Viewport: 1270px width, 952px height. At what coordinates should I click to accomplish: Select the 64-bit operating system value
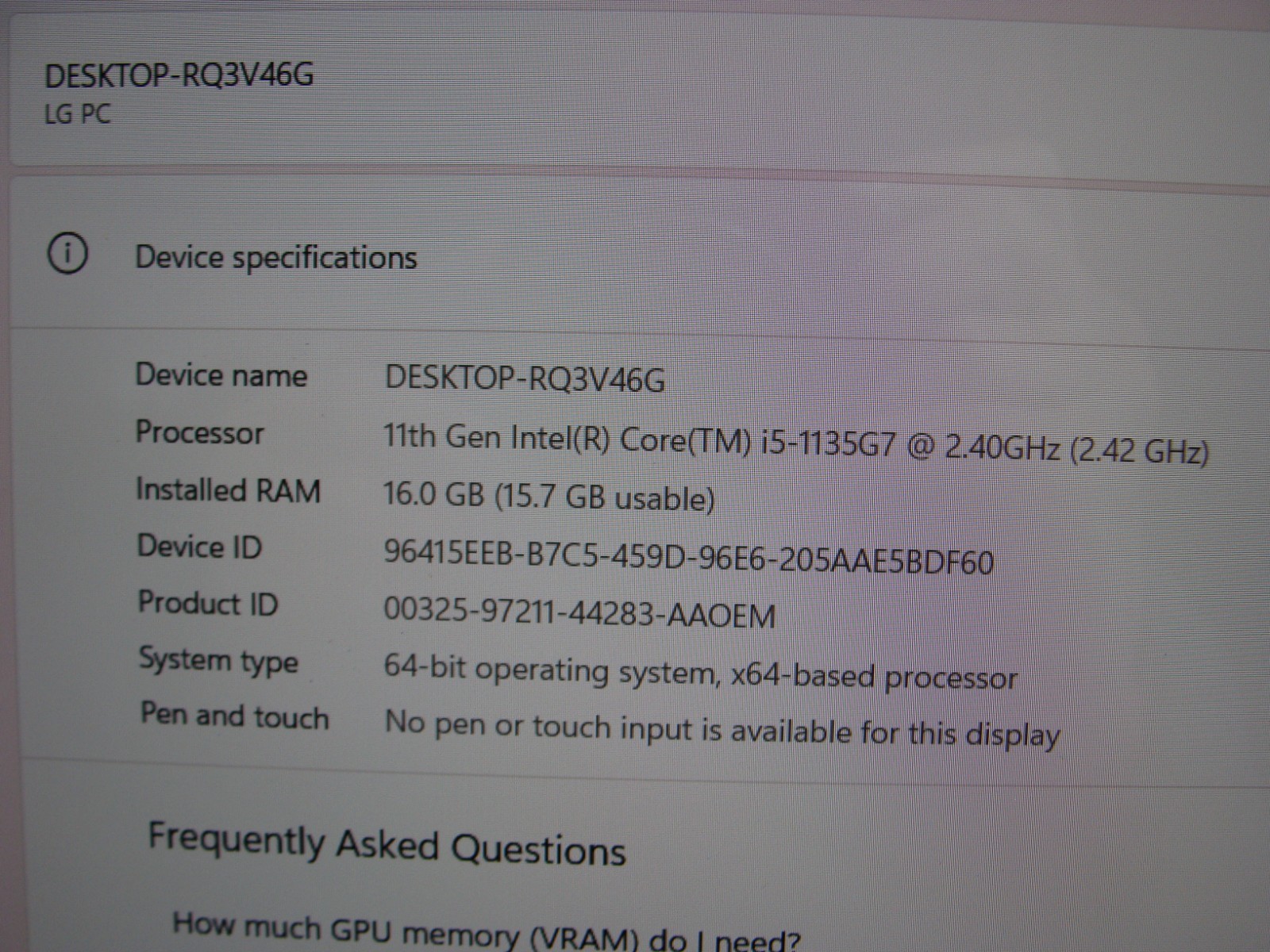(x=700, y=673)
